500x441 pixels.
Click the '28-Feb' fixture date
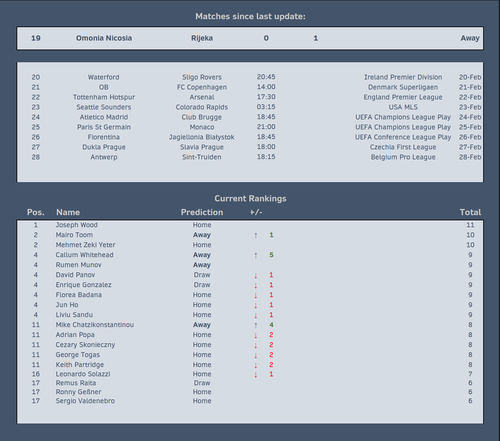coord(470,157)
